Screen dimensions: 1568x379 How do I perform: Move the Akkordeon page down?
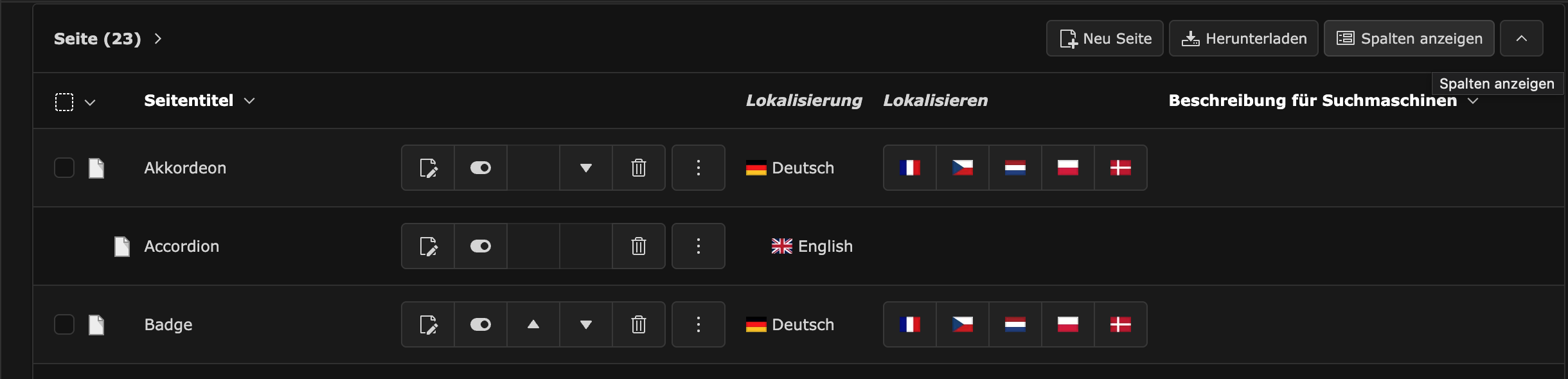(585, 168)
